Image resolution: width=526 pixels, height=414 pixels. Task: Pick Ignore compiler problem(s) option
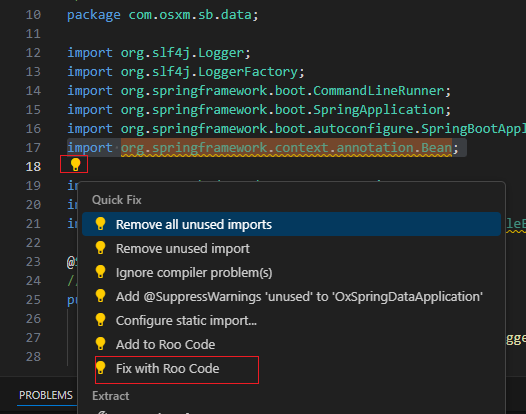291,272
